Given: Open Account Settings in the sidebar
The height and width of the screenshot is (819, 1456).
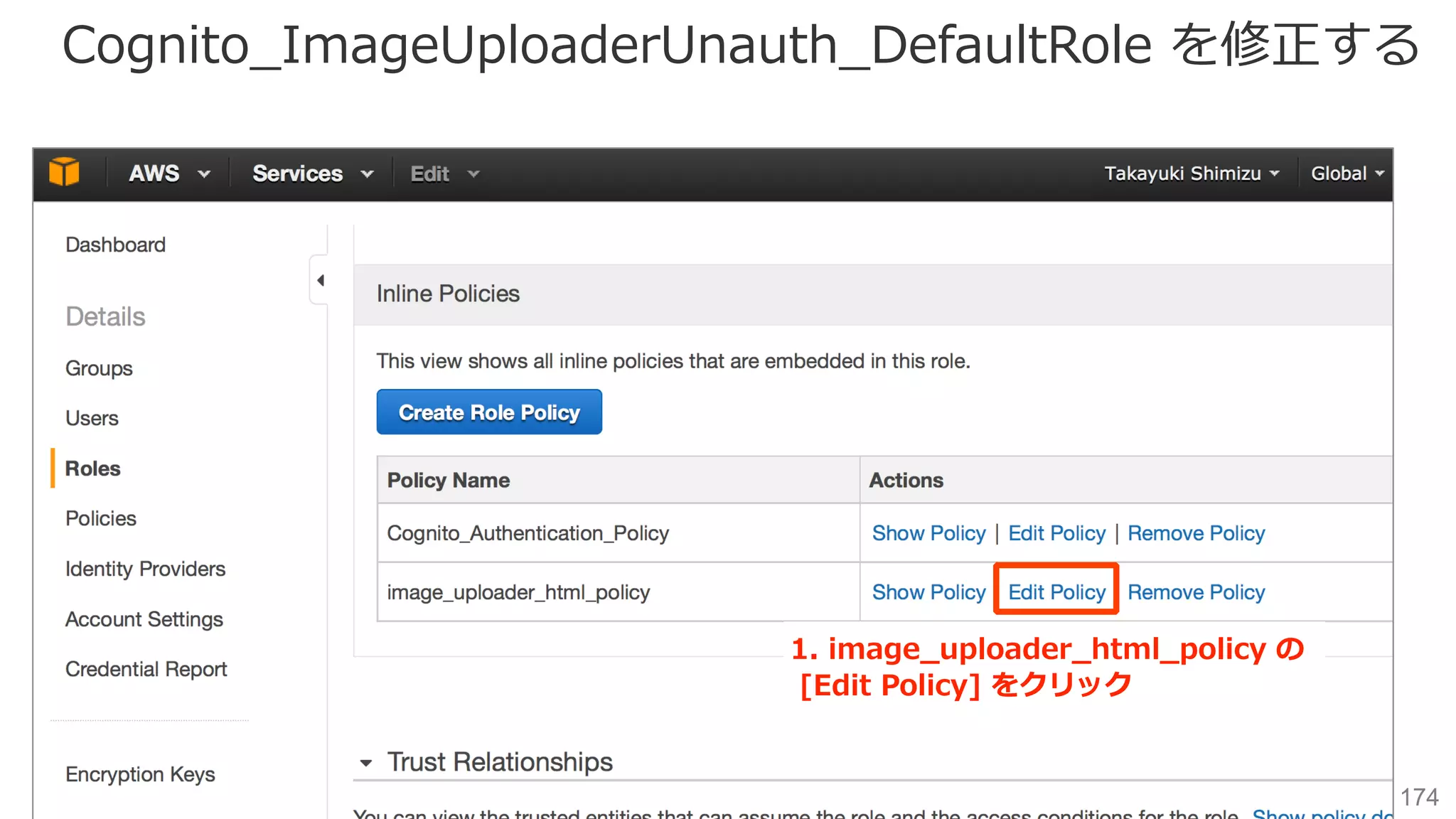Looking at the screenshot, I should tap(144, 619).
